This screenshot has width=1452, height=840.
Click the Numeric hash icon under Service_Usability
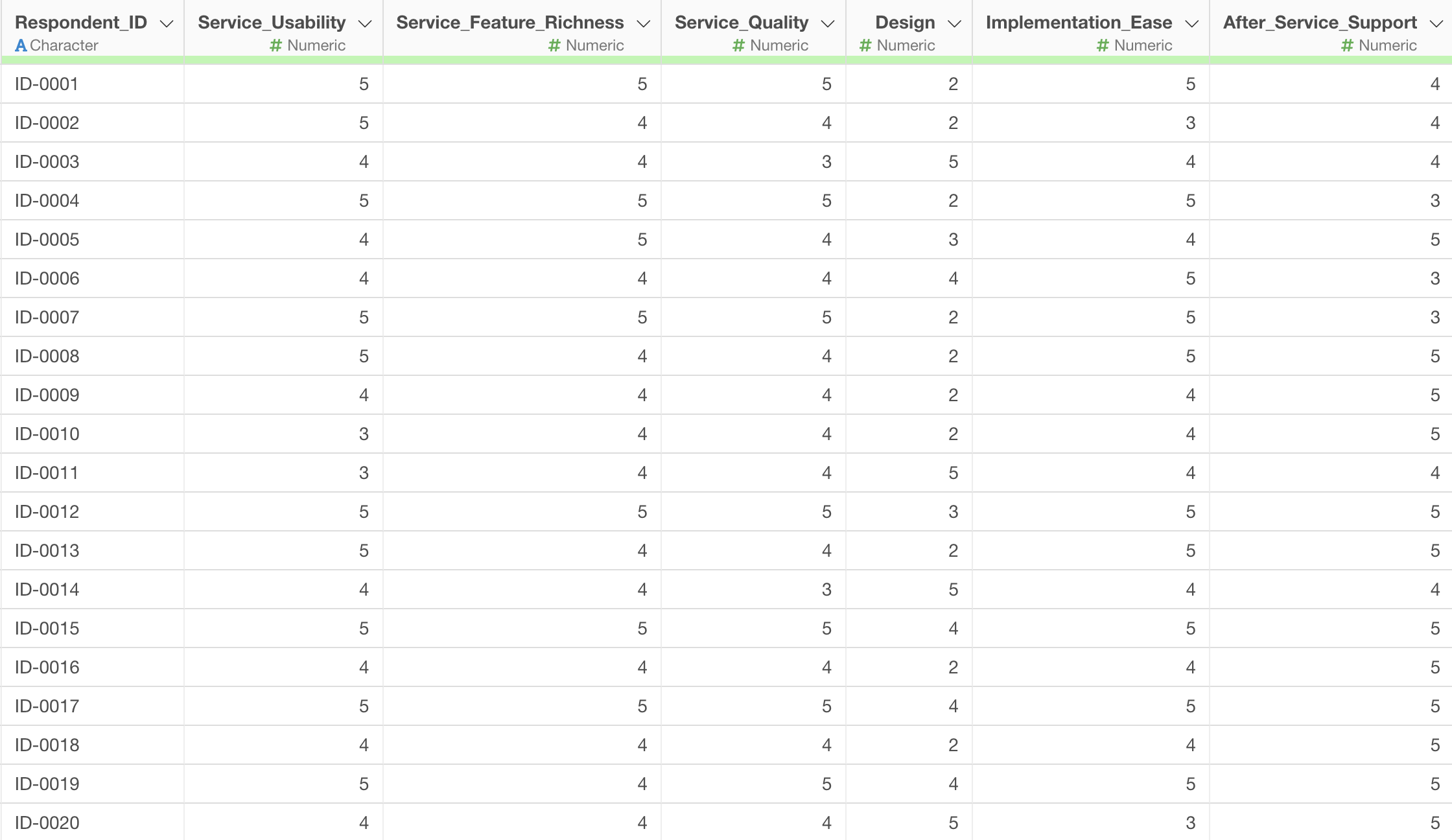[x=276, y=45]
